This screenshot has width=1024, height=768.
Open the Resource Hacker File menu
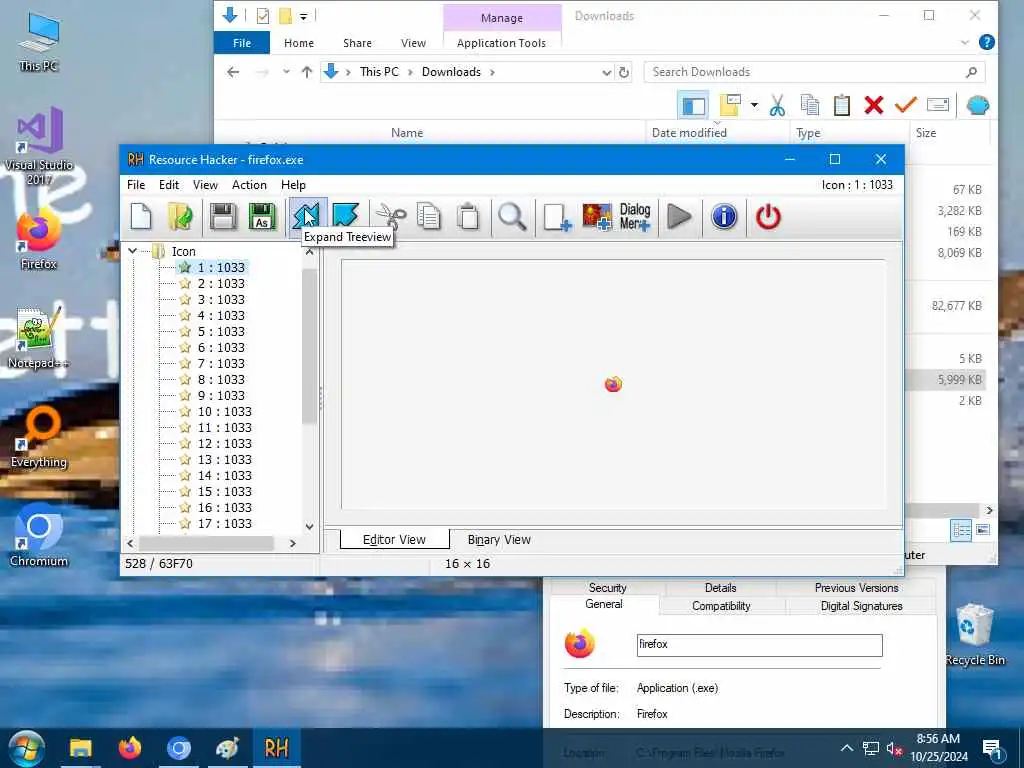pos(136,185)
